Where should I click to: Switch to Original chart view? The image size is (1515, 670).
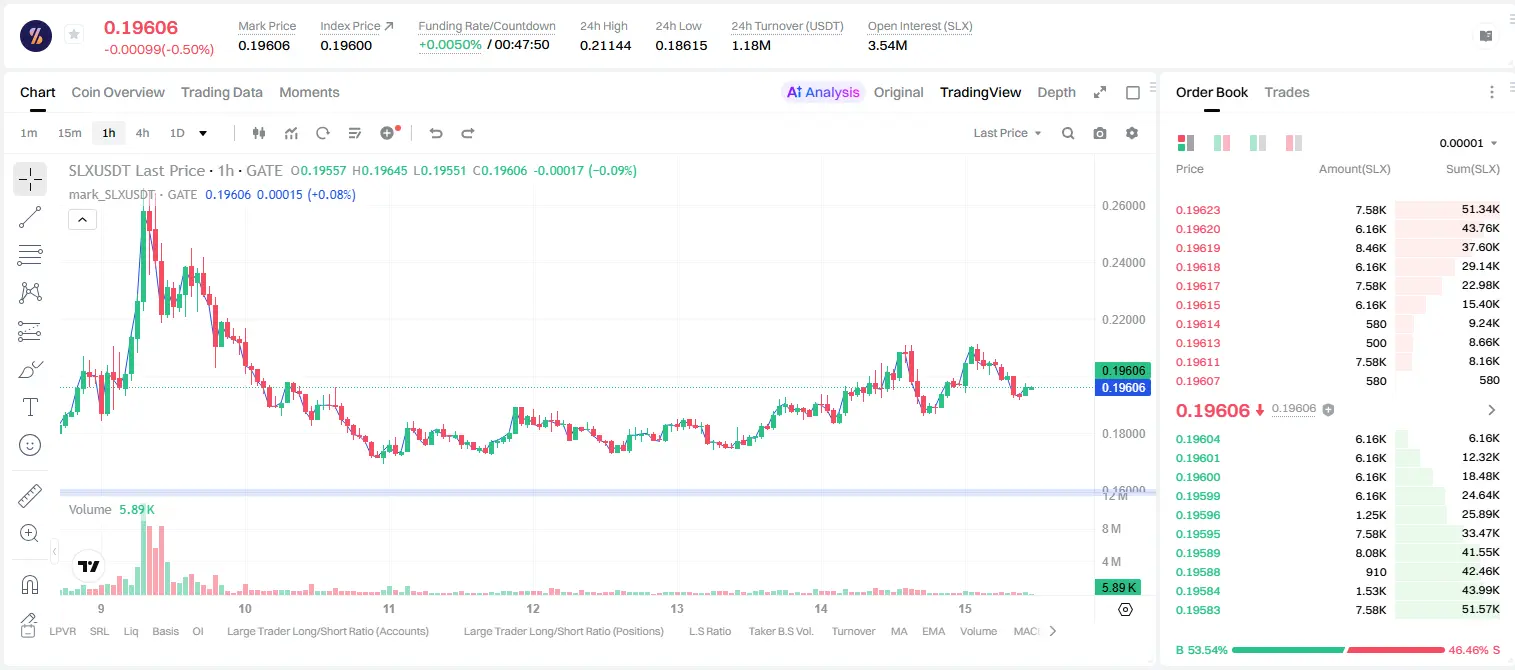point(899,92)
